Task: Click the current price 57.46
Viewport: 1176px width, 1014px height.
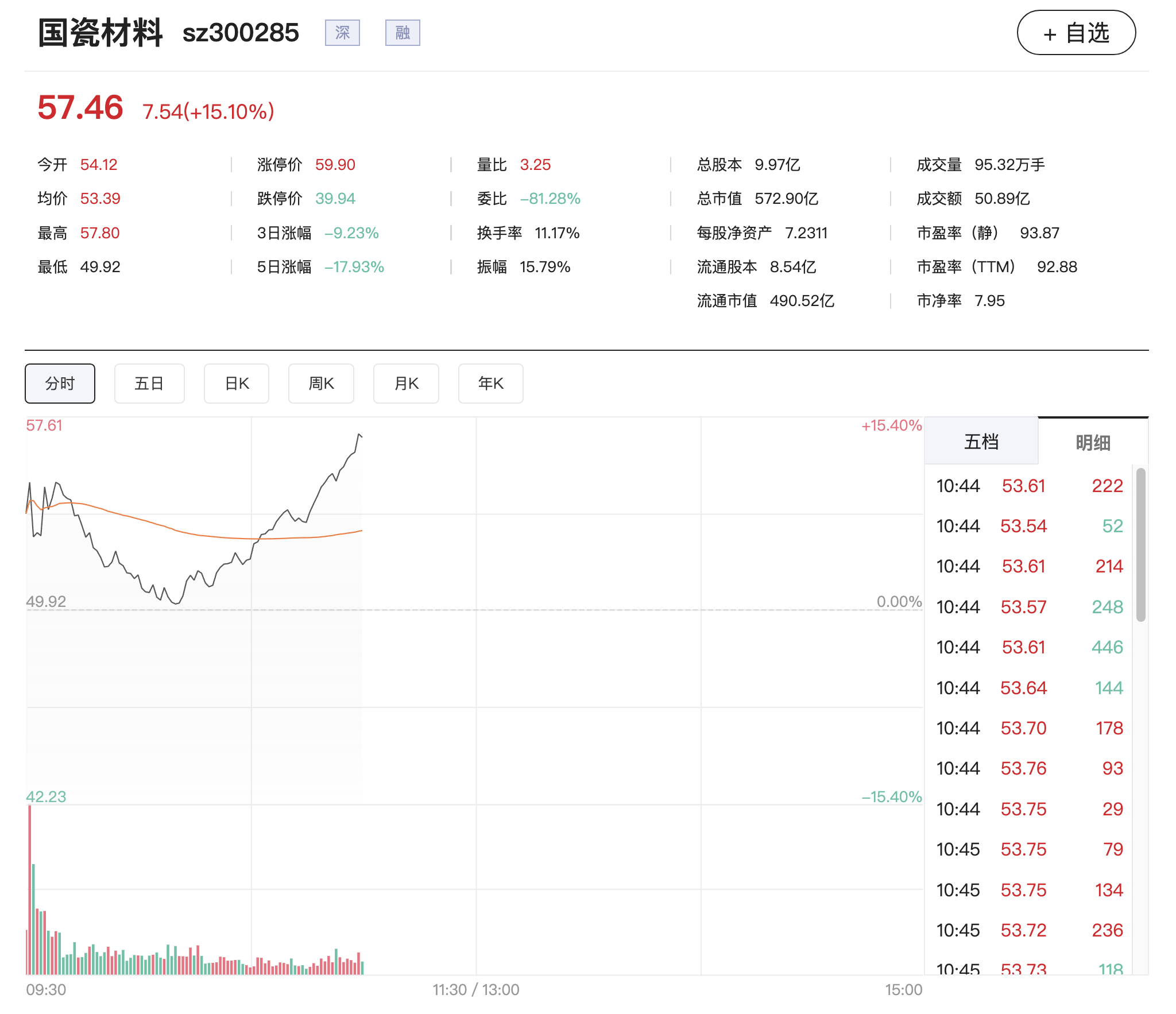Action: click(80, 107)
